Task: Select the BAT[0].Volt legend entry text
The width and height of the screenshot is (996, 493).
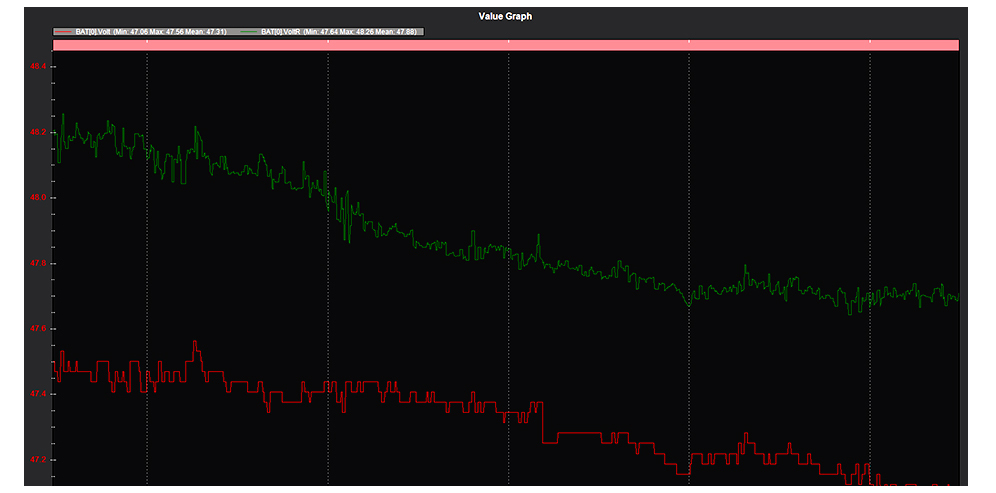Action: tap(151, 32)
